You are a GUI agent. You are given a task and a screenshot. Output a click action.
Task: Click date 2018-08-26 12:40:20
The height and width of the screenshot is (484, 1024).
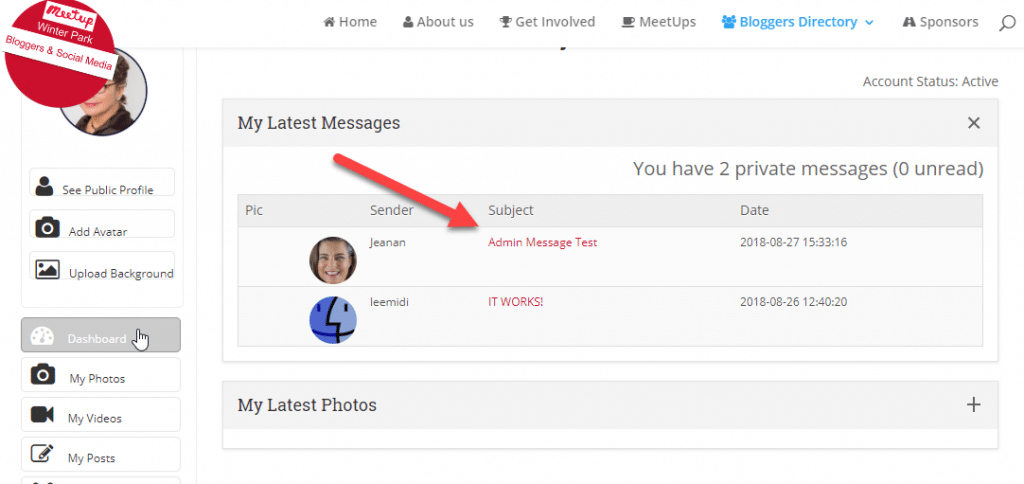(x=793, y=302)
